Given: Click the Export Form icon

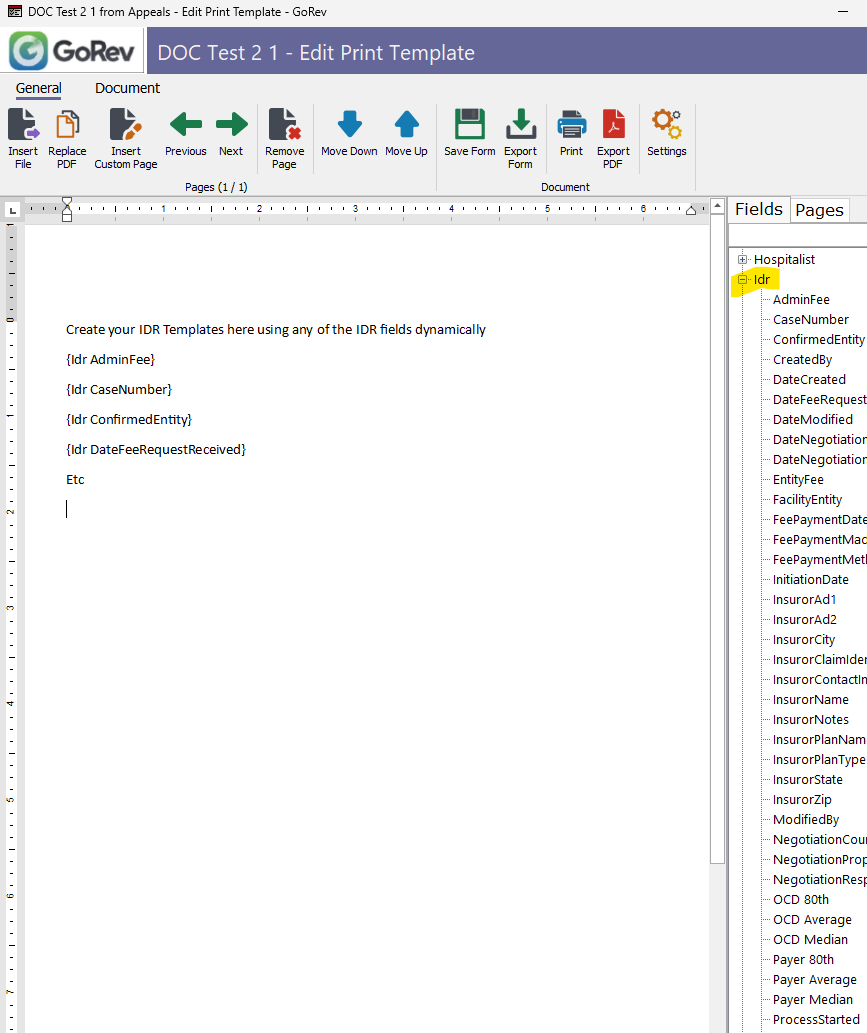Looking at the screenshot, I should 520,126.
